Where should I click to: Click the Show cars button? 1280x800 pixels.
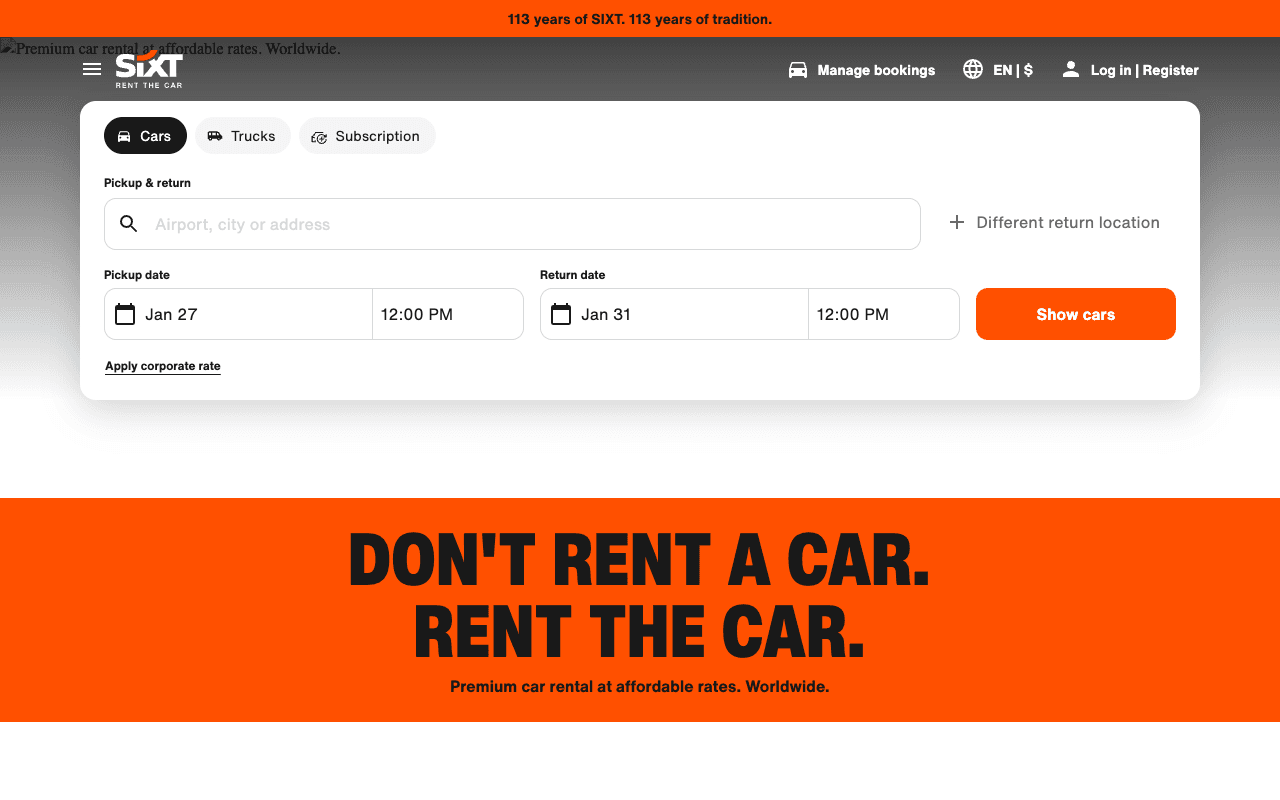[1075, 313]
